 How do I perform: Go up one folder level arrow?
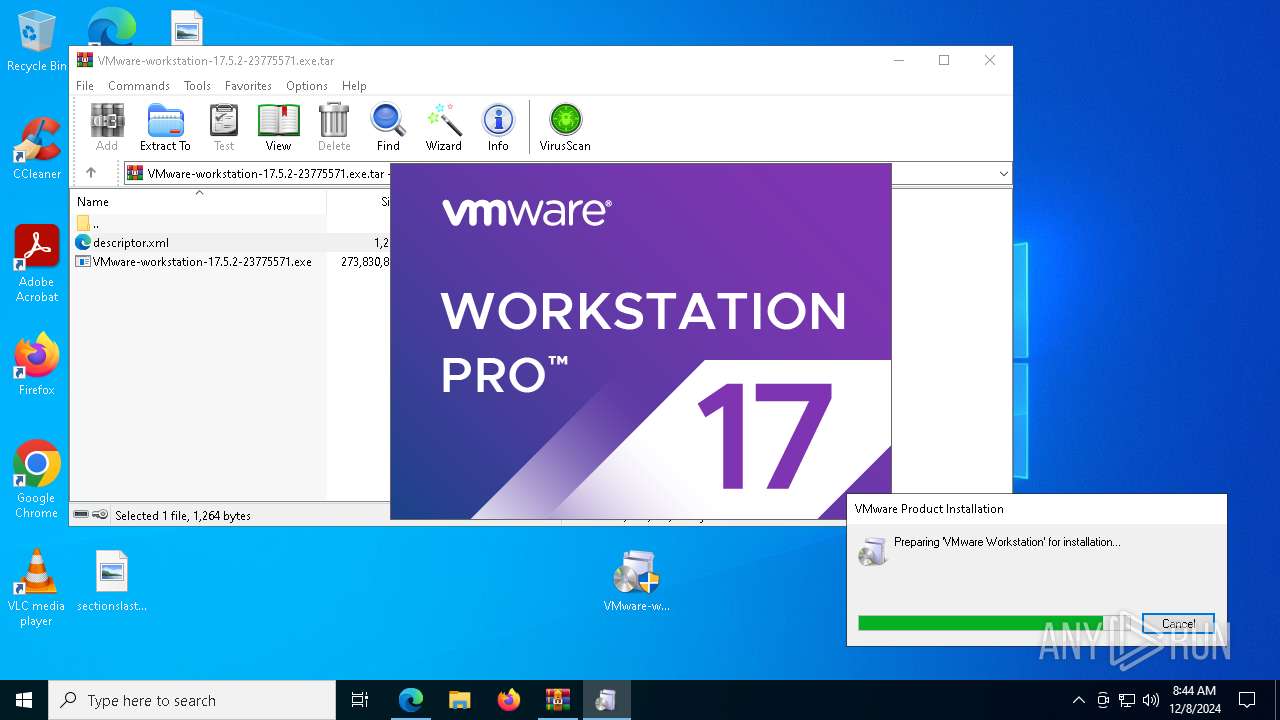pos(91,173)
